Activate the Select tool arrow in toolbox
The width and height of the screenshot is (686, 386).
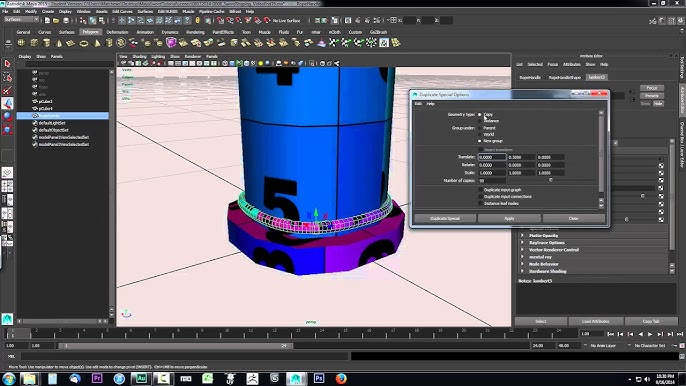click(x=7, y=64)
